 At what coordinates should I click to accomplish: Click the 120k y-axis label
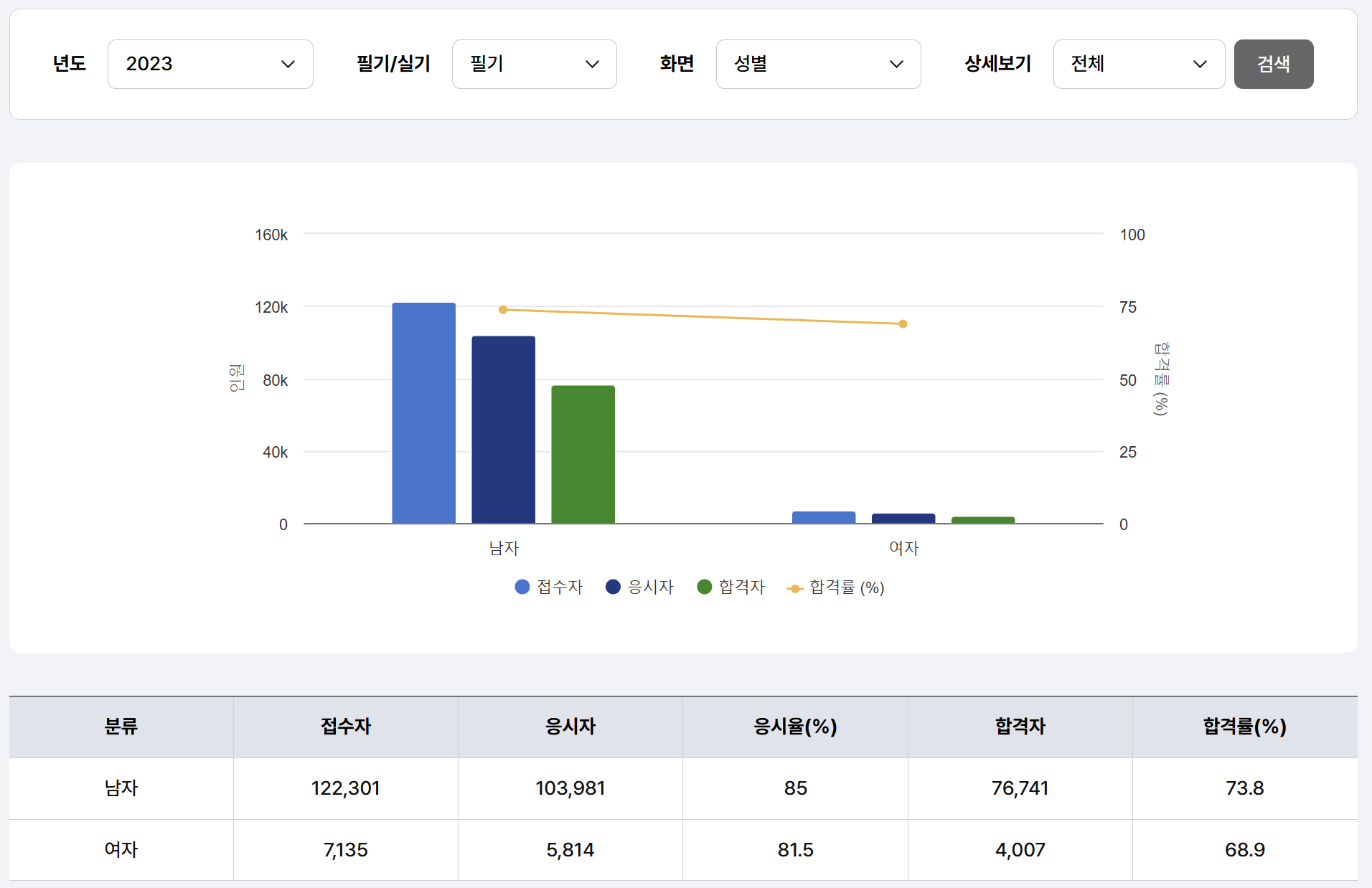coord(271,307)
